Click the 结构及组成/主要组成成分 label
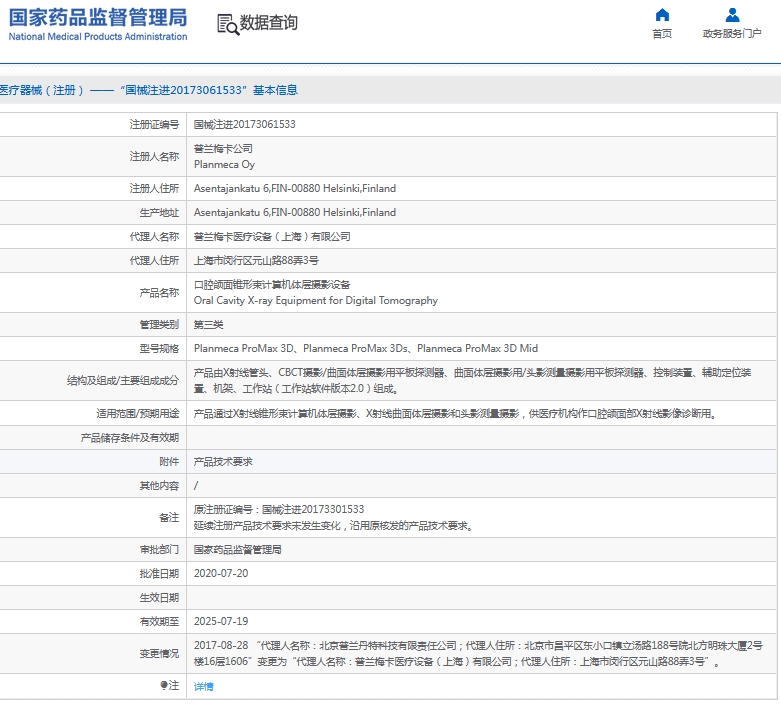781x706 pixels. coord(123,381)
